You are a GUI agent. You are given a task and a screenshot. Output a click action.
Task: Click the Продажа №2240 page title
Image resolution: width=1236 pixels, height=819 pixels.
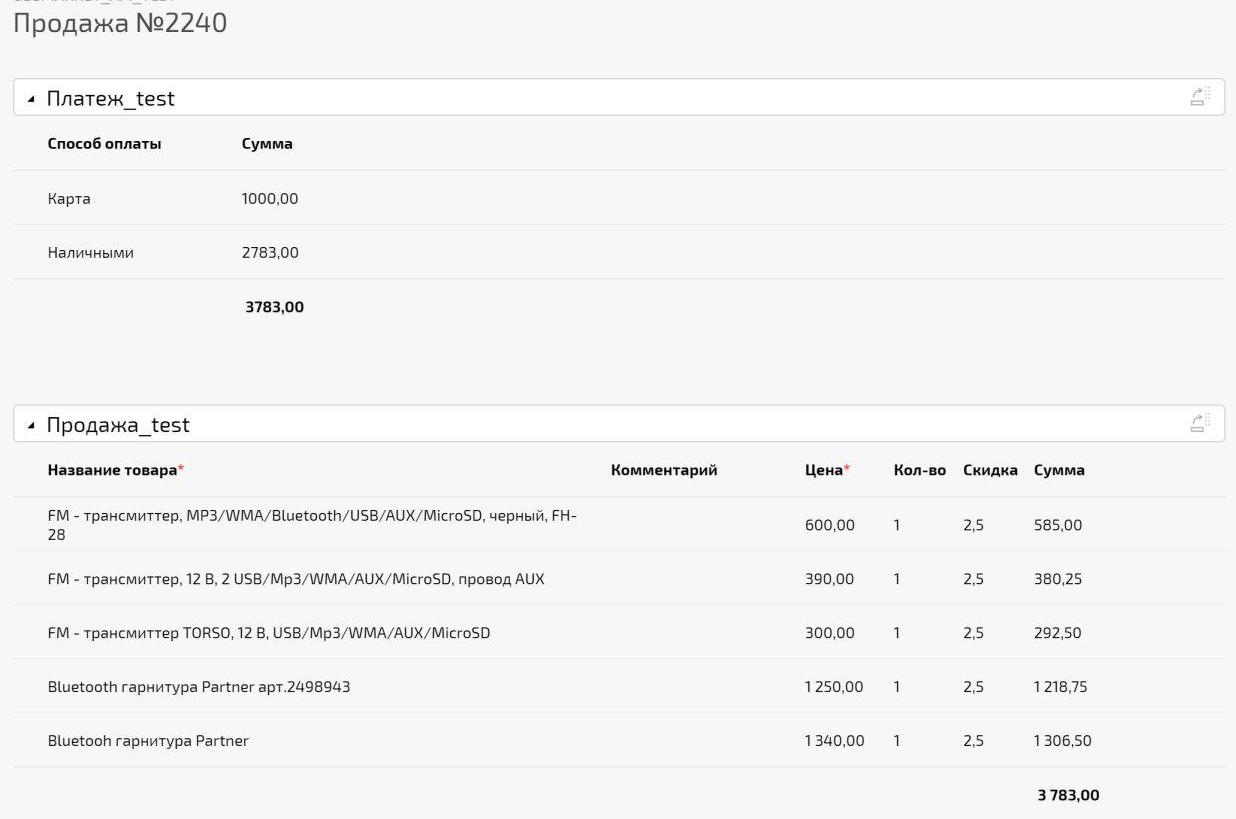(120, 23)
